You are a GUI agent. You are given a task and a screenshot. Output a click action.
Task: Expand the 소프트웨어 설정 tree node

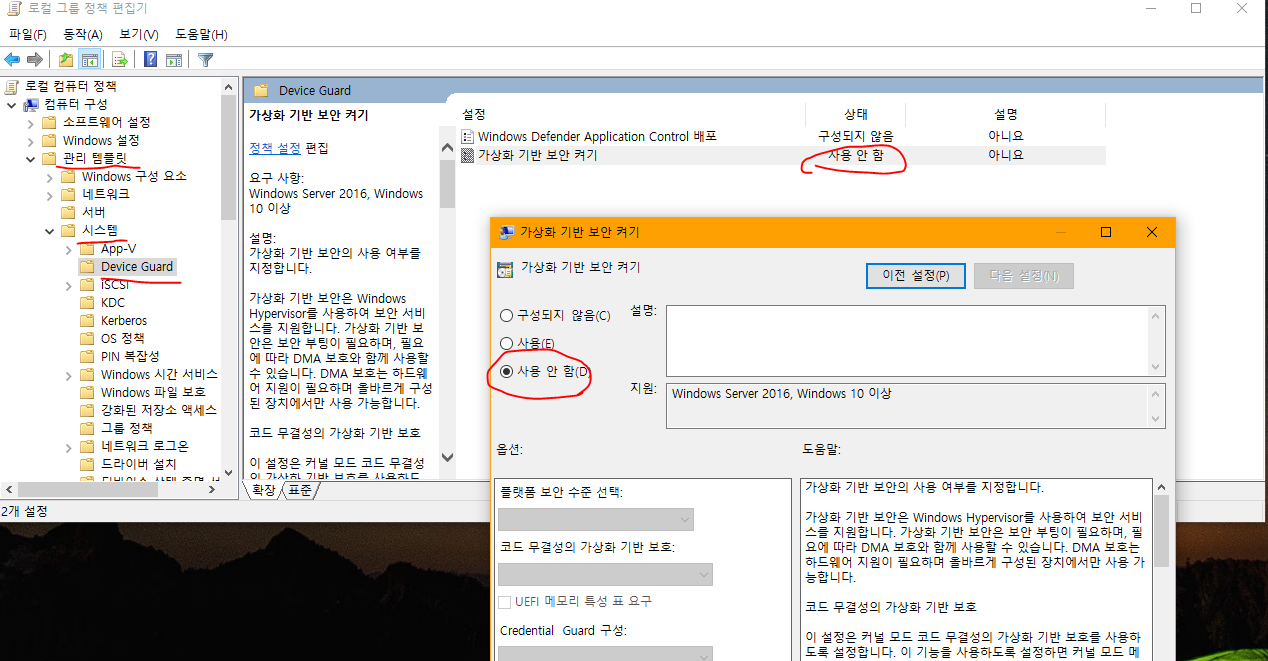coord(30,122)
